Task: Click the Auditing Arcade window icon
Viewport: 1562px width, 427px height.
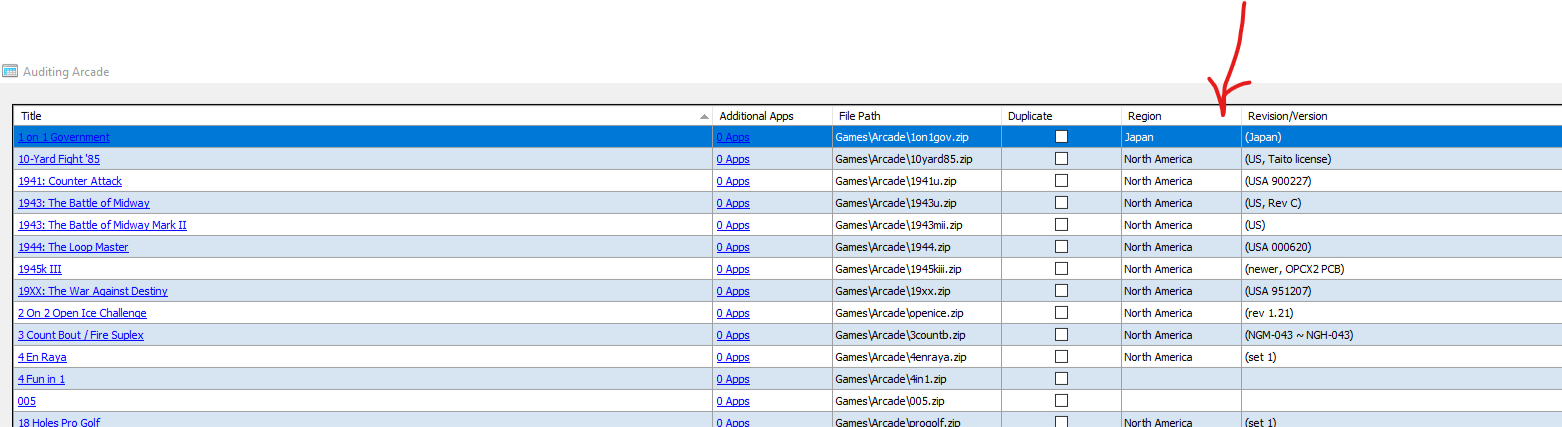Action: pos(10,72)
